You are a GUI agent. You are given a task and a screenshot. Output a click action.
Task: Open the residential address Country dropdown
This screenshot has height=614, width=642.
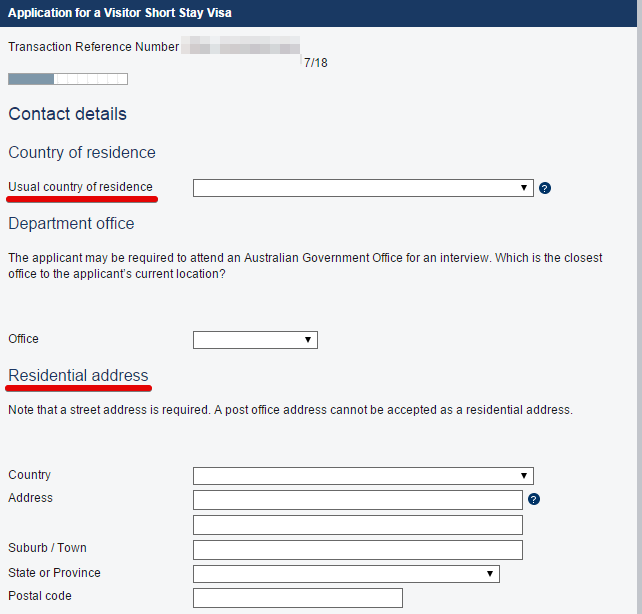[362, 476]
